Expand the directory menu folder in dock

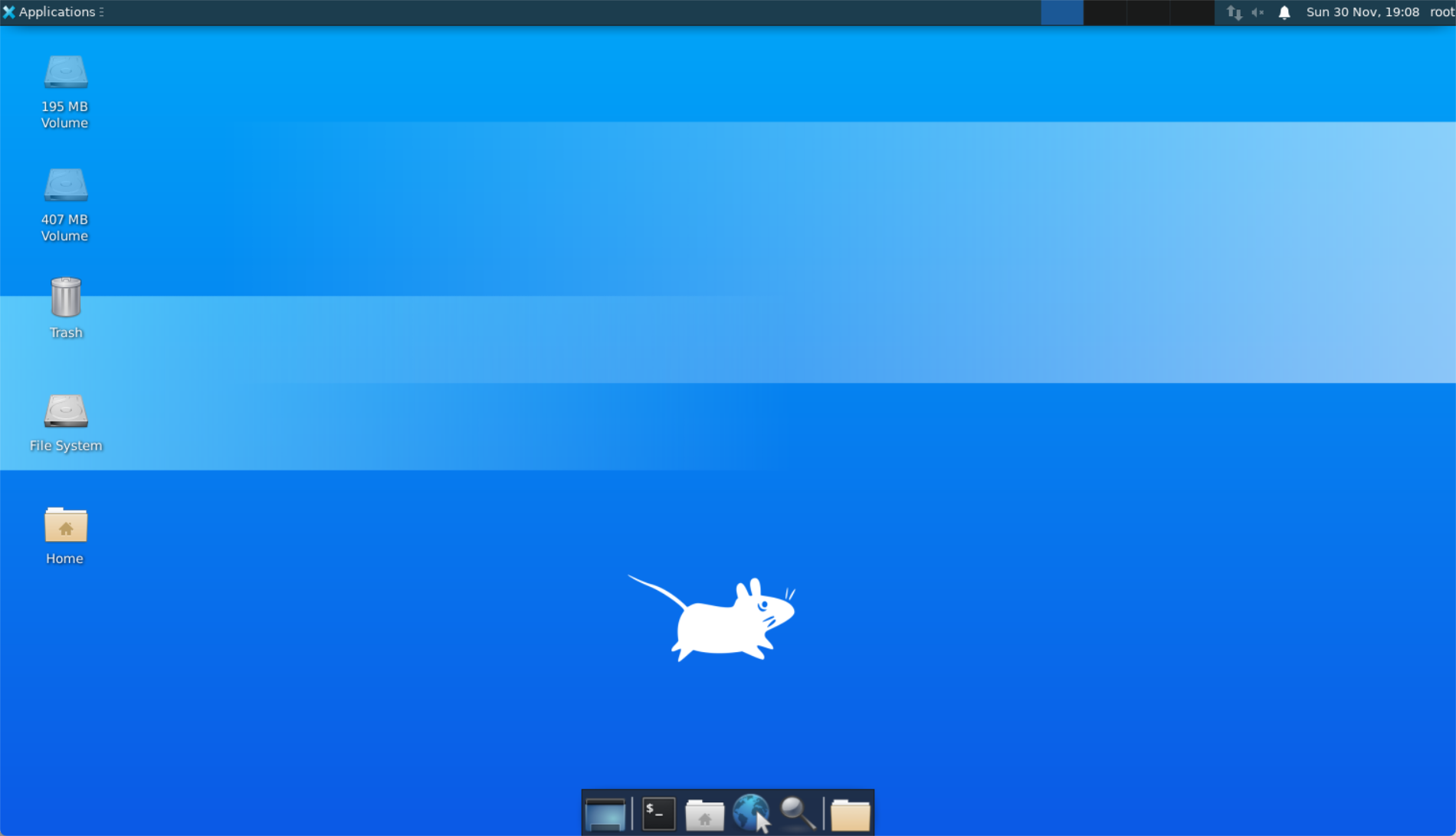click(x=850, y=814)
